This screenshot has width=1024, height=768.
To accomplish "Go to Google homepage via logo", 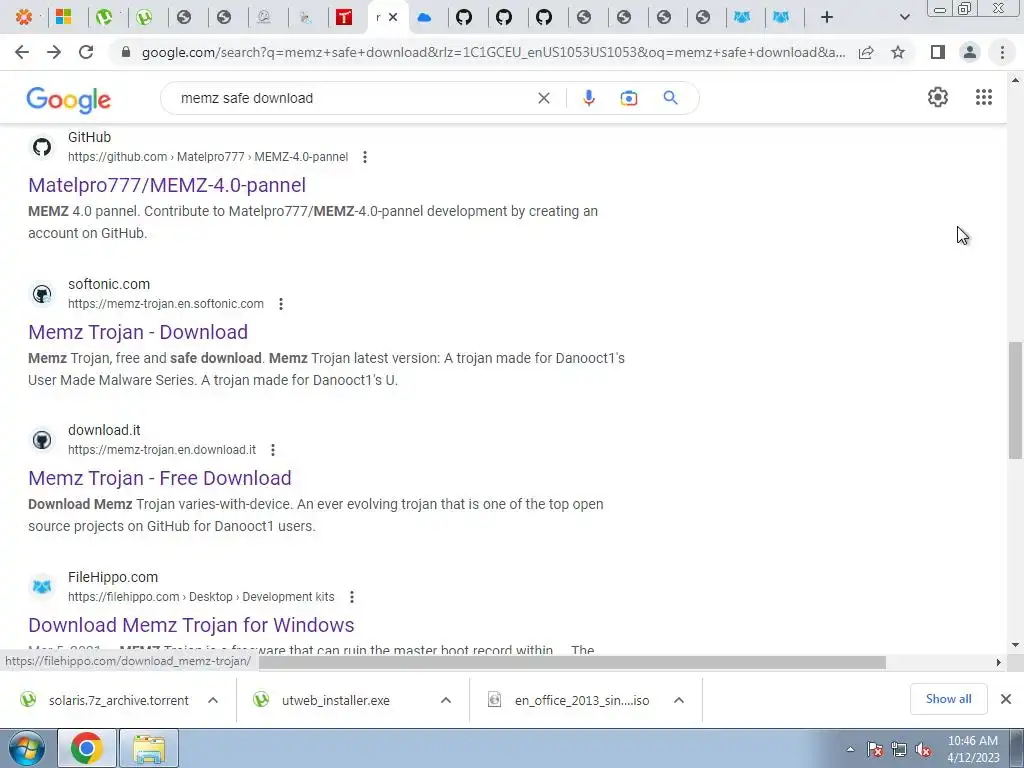I will (69, 99).
